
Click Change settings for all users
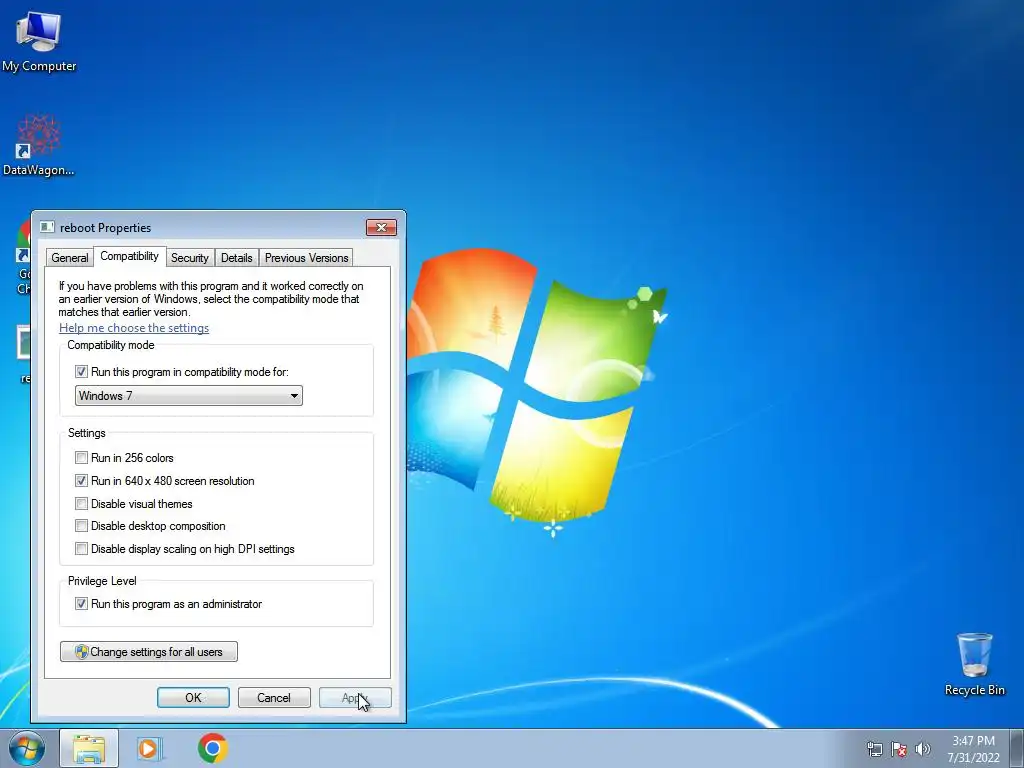[x=149, y=652]
